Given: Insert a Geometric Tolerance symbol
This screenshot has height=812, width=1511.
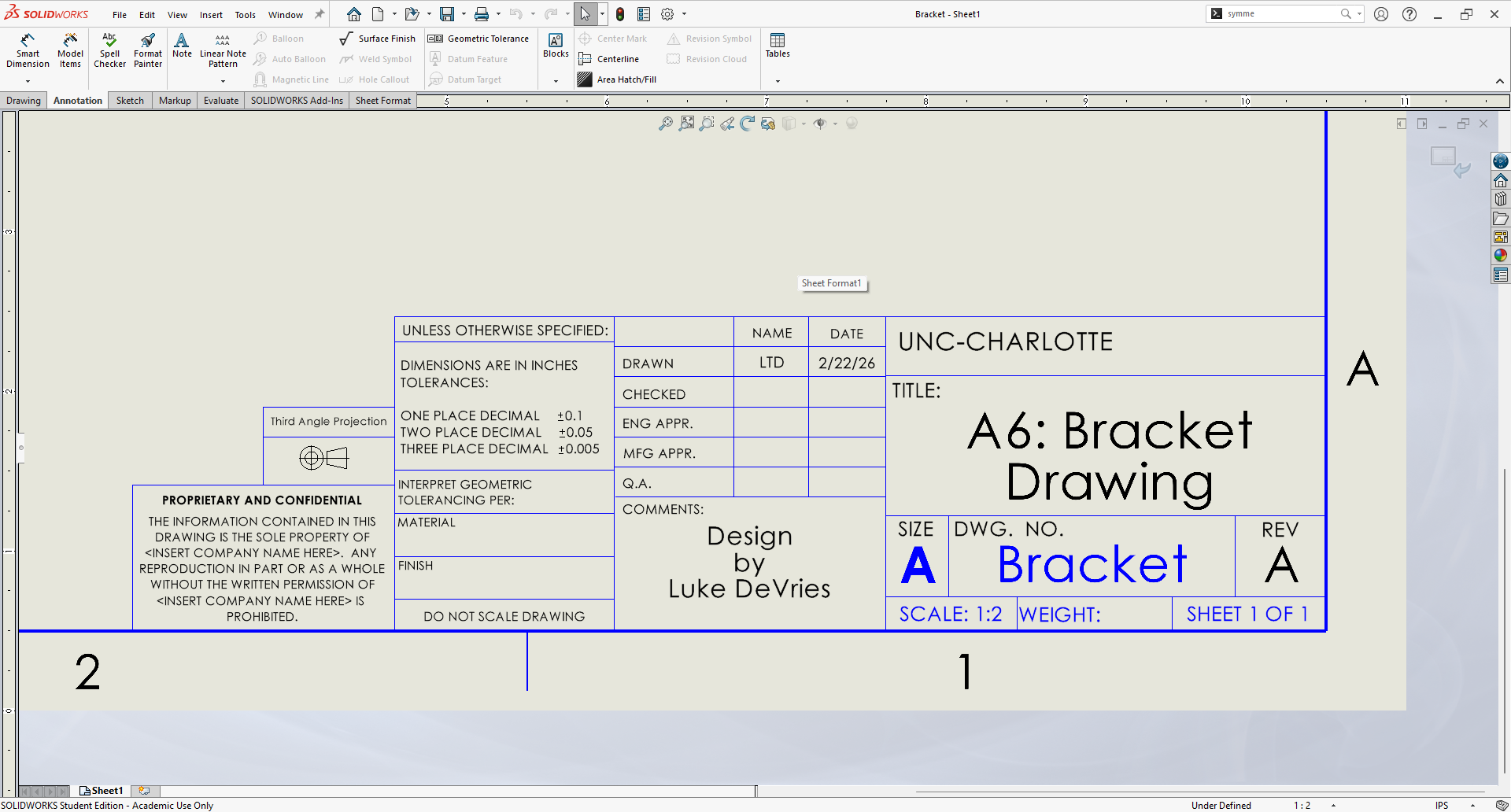Looking at the screenshot, I should coord(478,39).
